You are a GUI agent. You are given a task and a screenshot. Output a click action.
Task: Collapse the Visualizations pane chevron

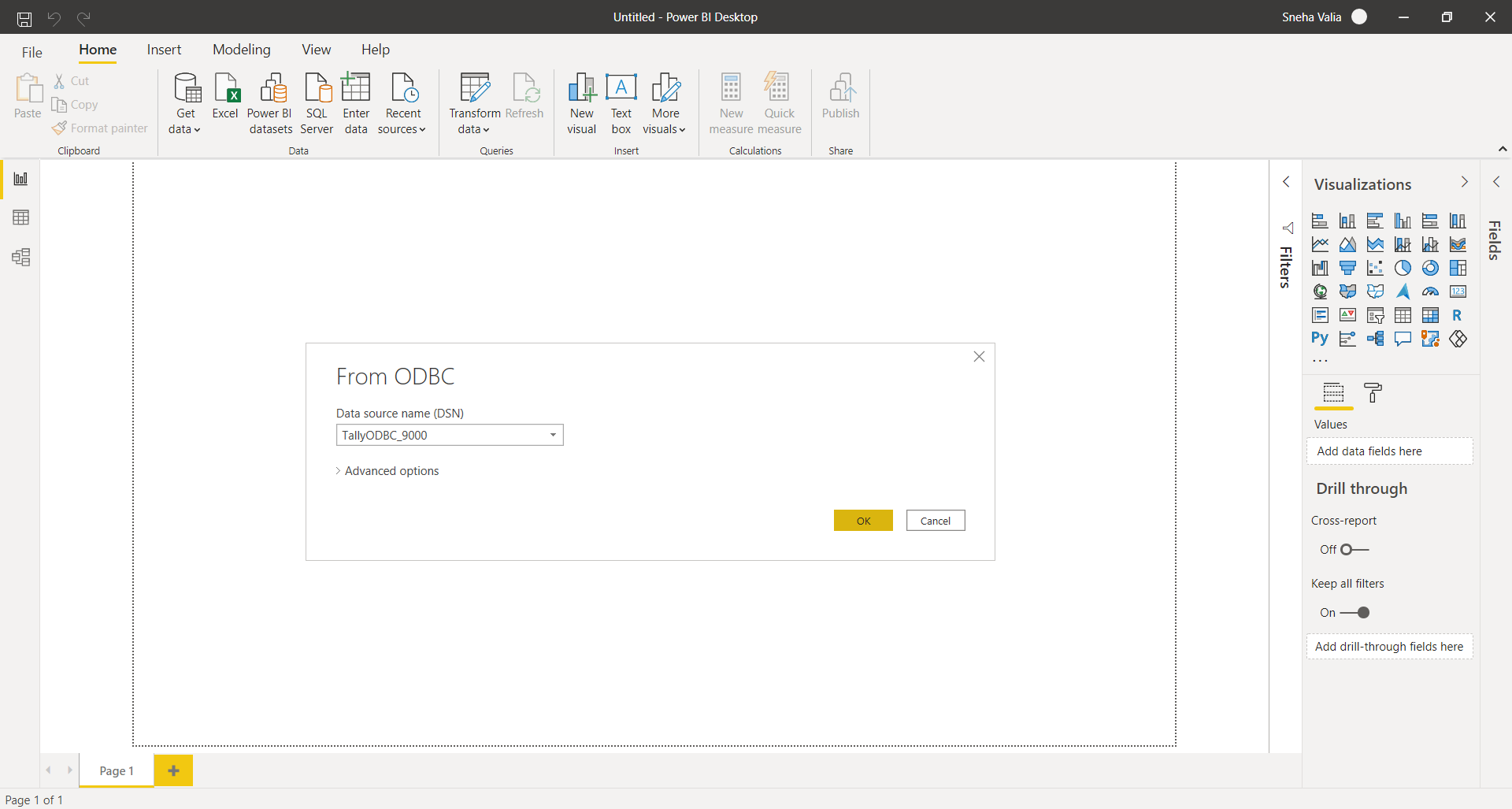[x=1464, y=182]
